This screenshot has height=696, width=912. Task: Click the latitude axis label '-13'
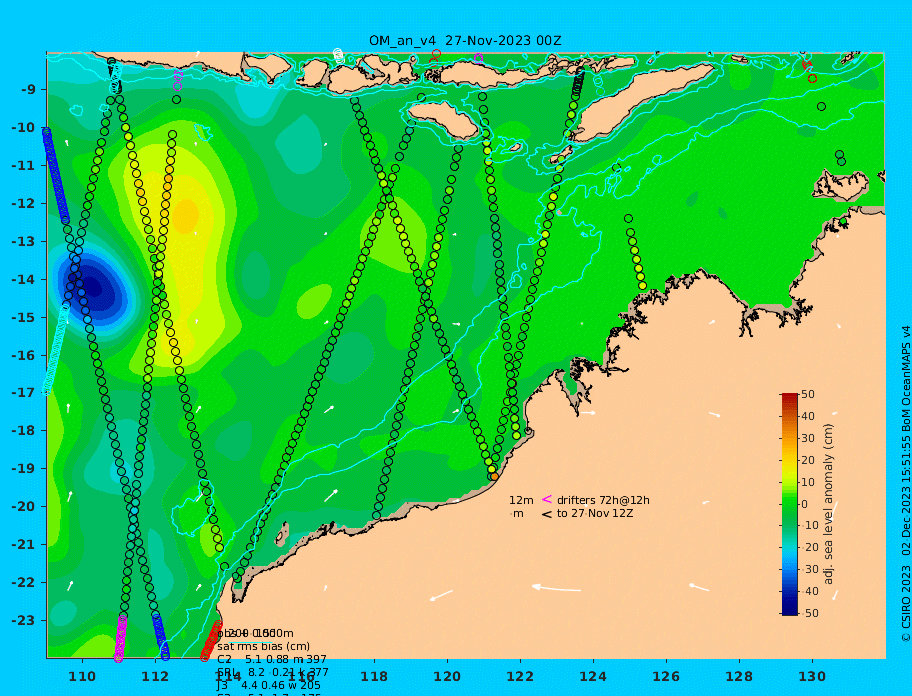[x=23, y=241]
